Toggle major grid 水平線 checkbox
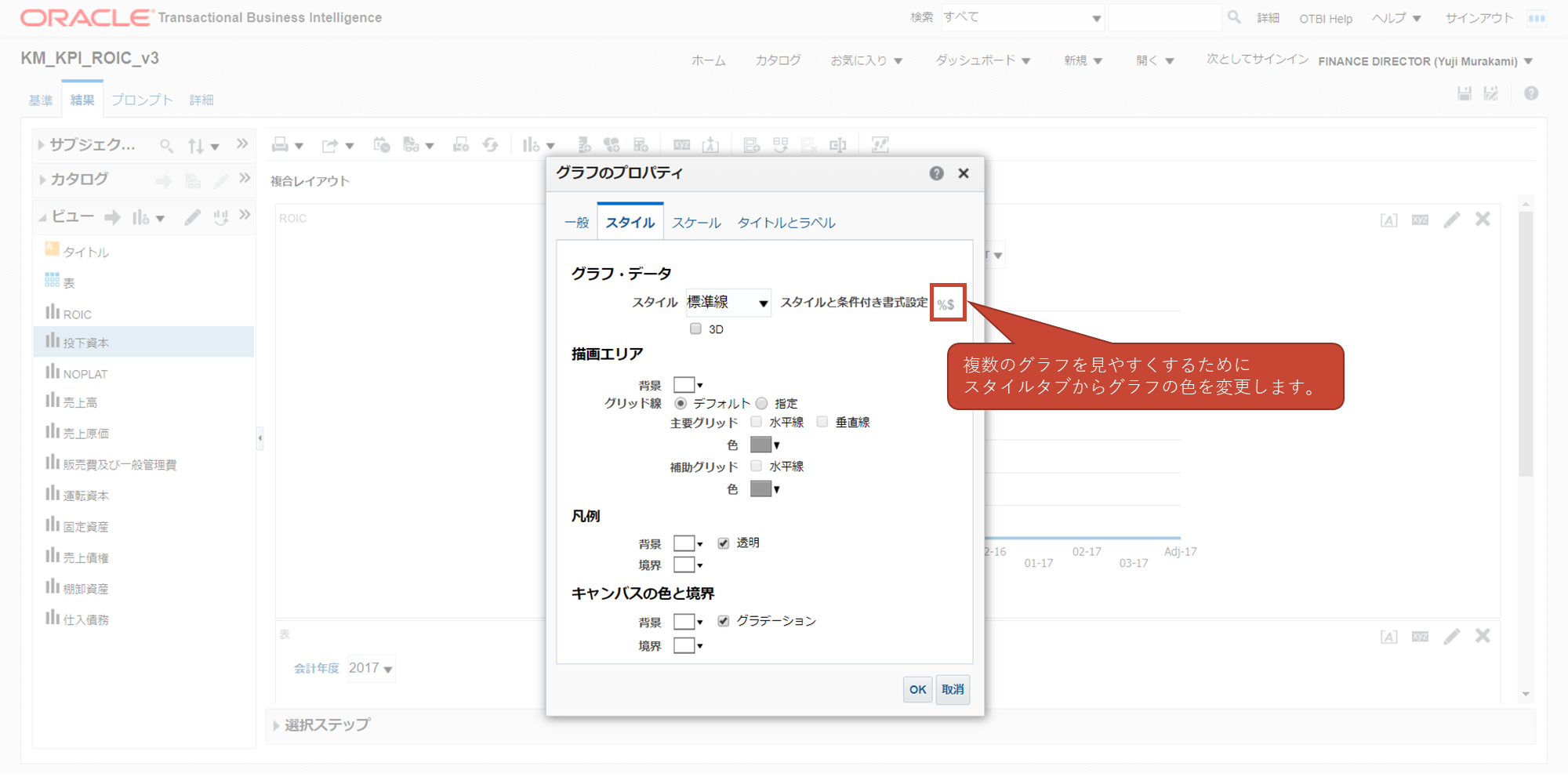The width and height of the screenshot is (1568, 777). 757,422
